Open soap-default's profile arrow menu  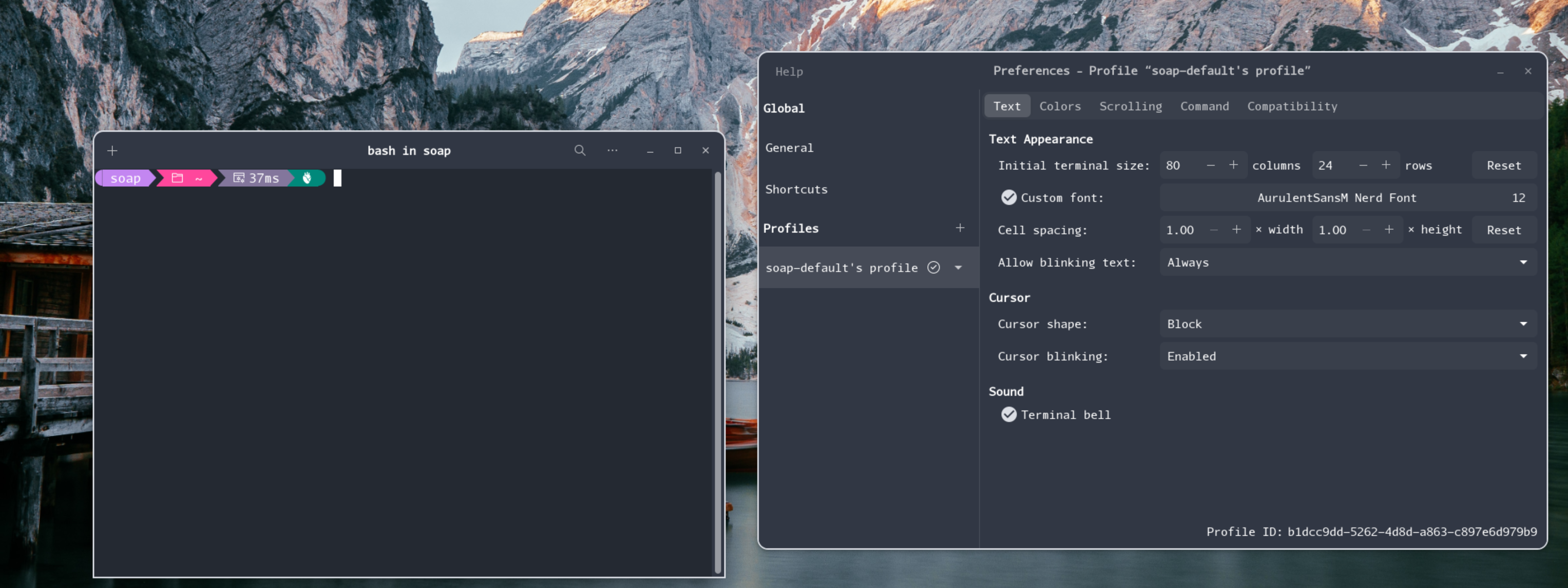click(959, 267)
